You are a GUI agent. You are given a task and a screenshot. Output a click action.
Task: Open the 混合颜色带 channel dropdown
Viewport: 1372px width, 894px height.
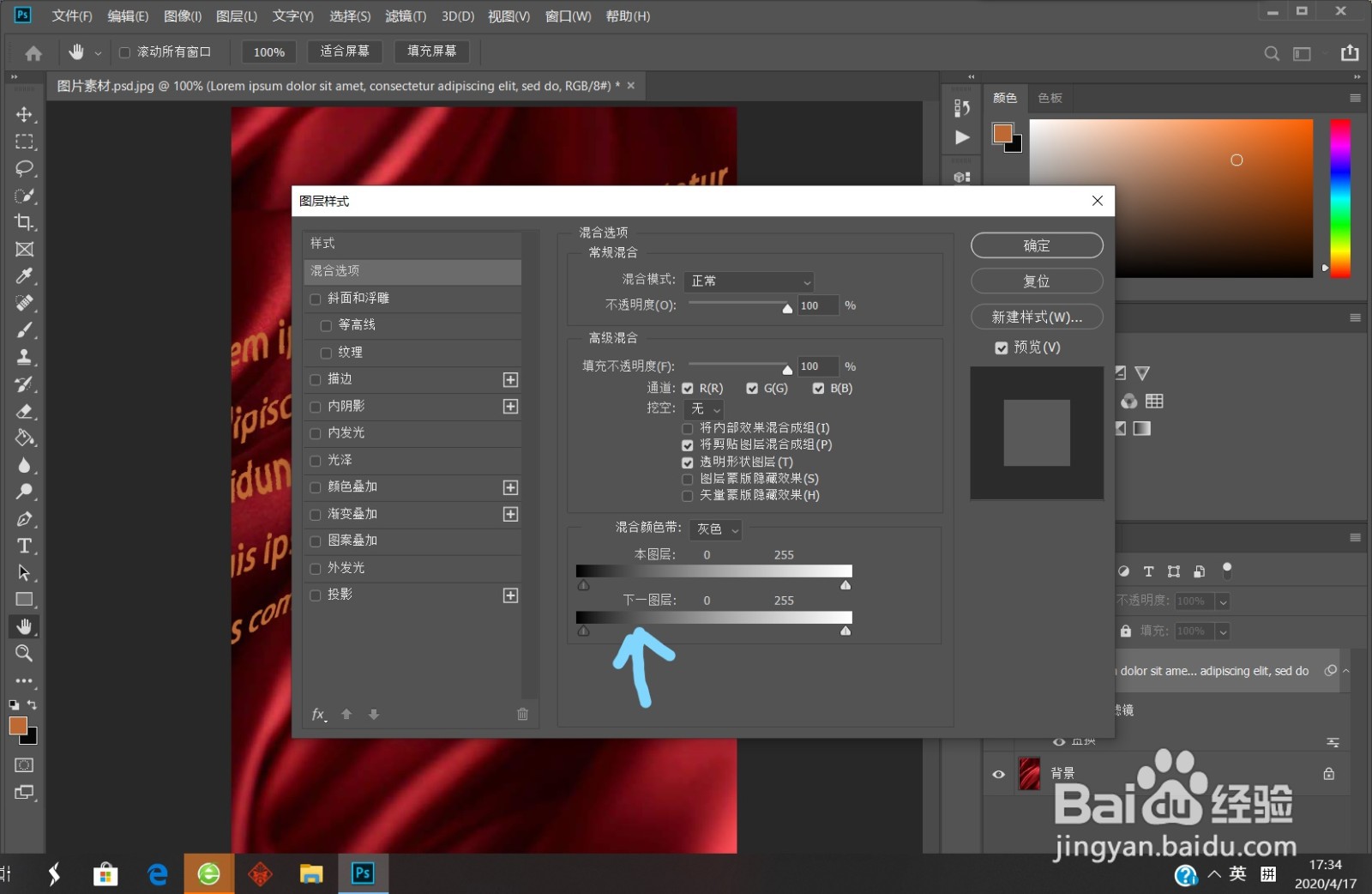click(x=715, y=529)
